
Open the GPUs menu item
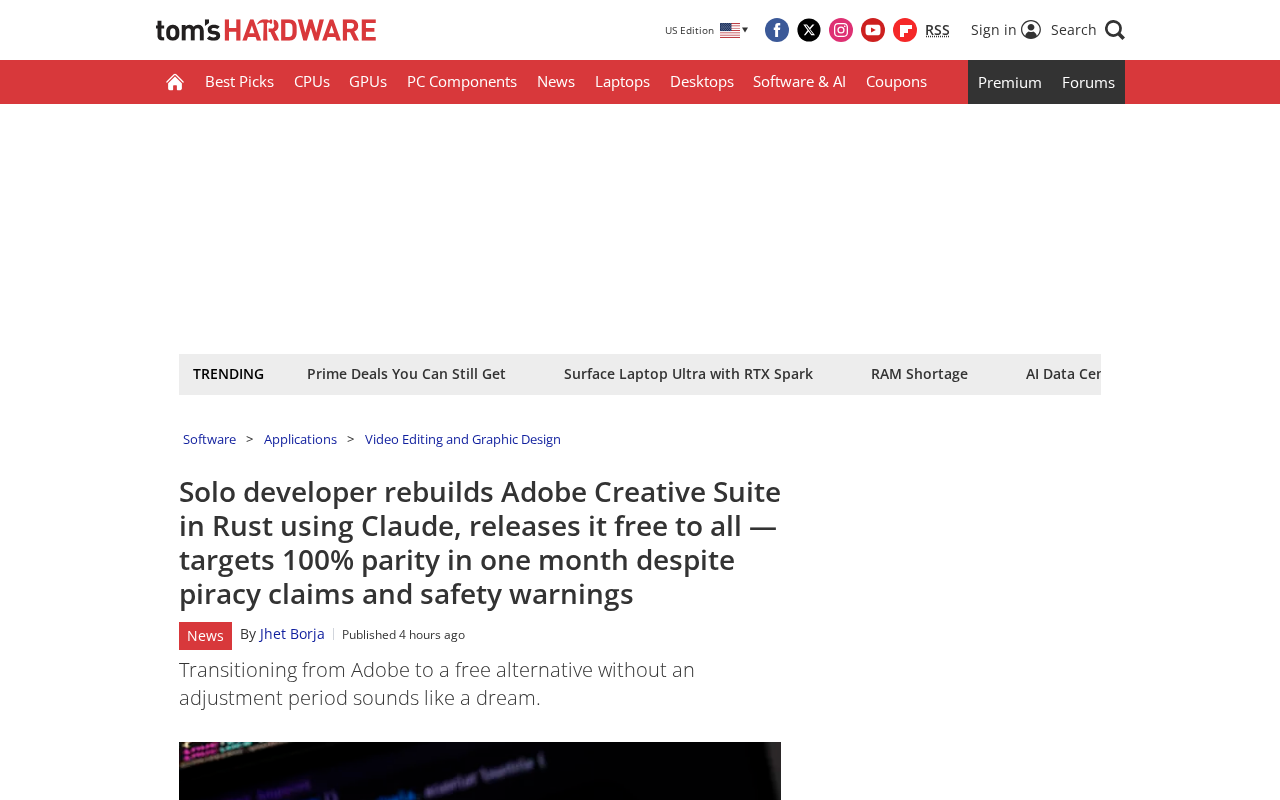pos(368,82)
